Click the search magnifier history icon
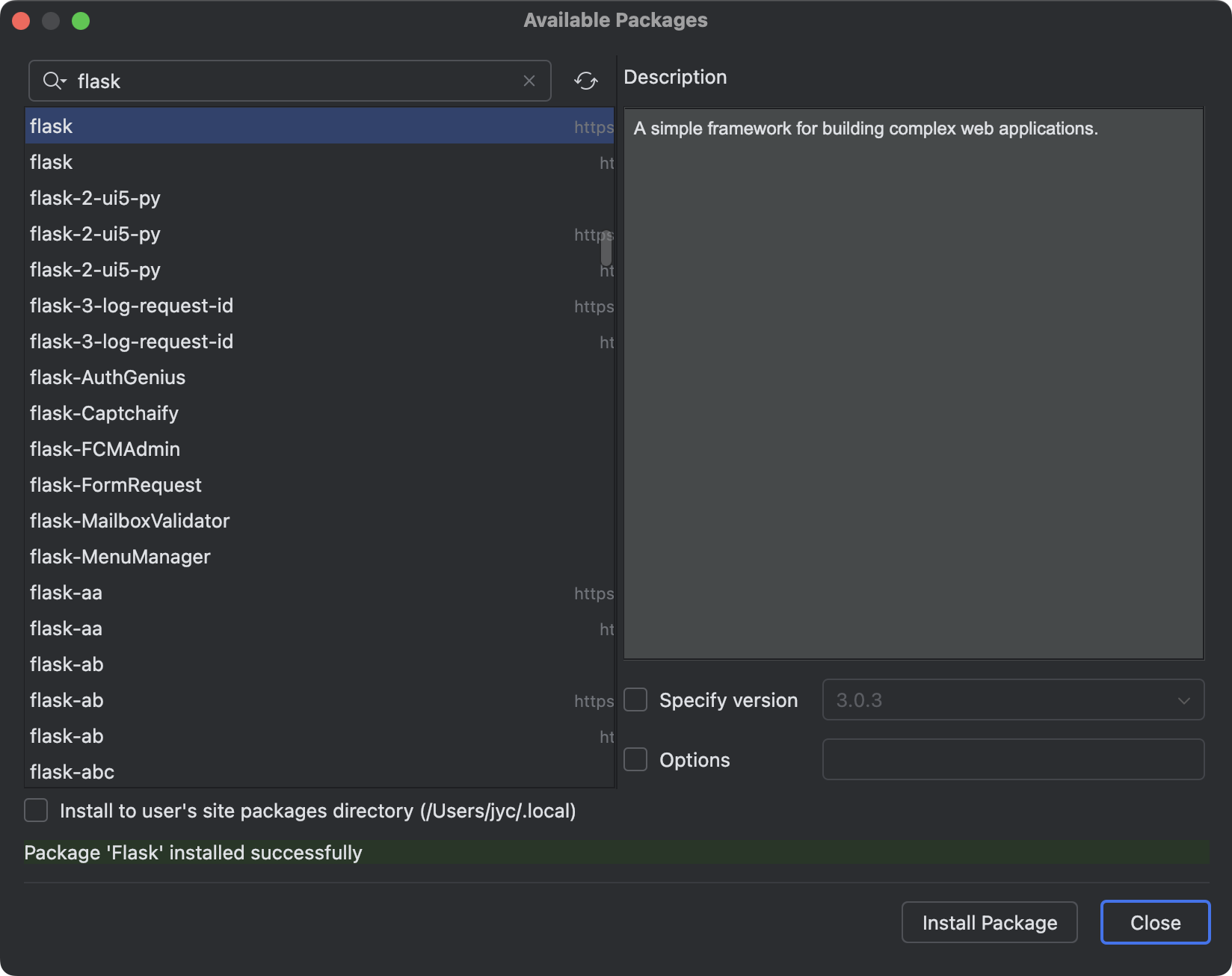This screenshot has width=1232, height=976. (55, 81)
